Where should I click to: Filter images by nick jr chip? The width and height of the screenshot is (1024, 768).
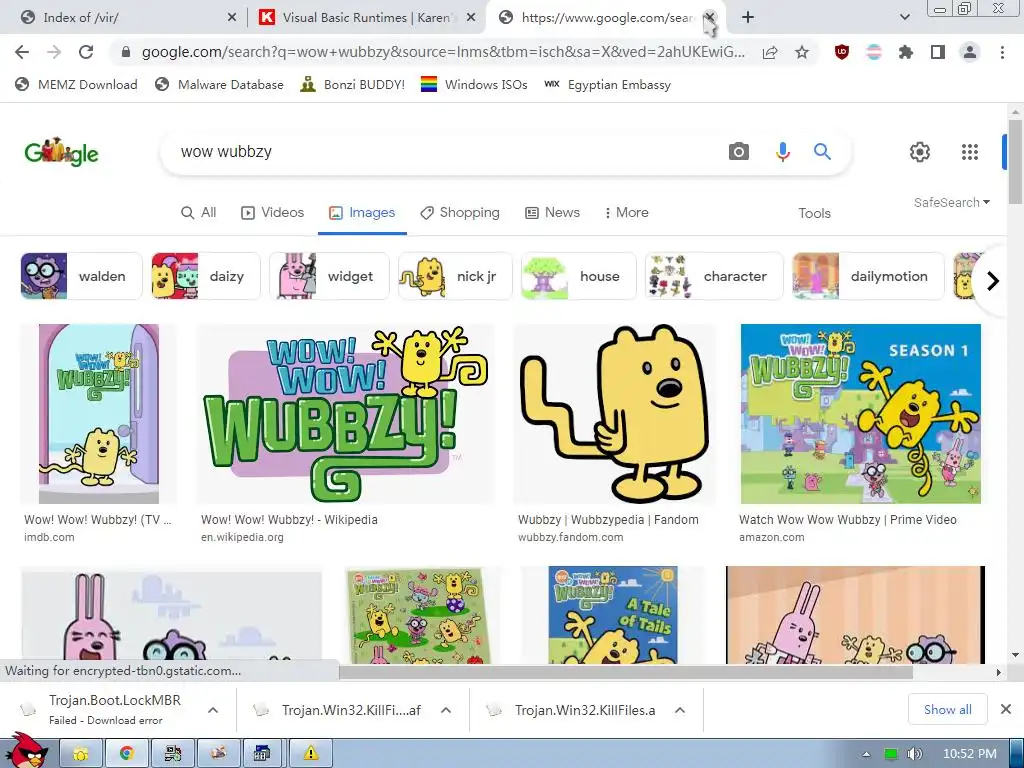[455, 276]
